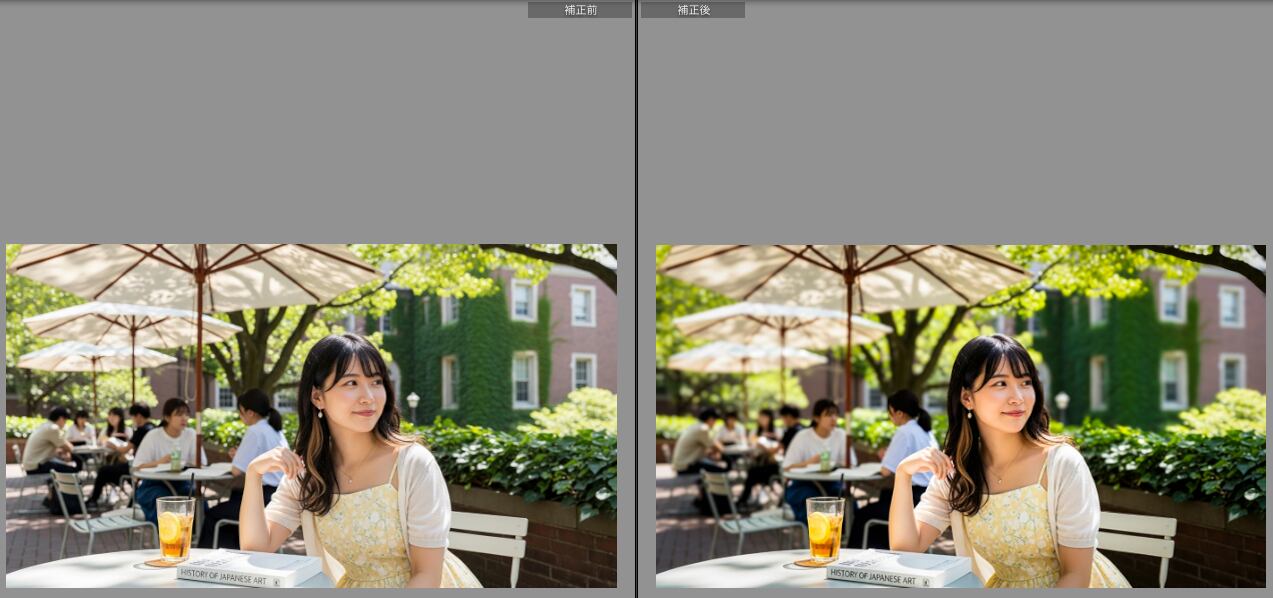The width and height of the screenshot is (1273, 598).
Task: Click the 補正後 label
Action: click(x=693, y=10)
